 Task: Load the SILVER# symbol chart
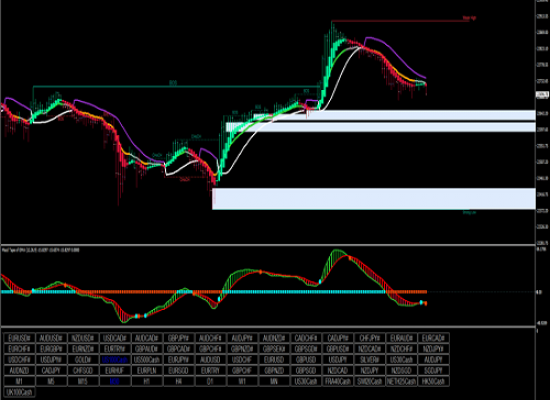pyautogui.click(x=369, y=360)
